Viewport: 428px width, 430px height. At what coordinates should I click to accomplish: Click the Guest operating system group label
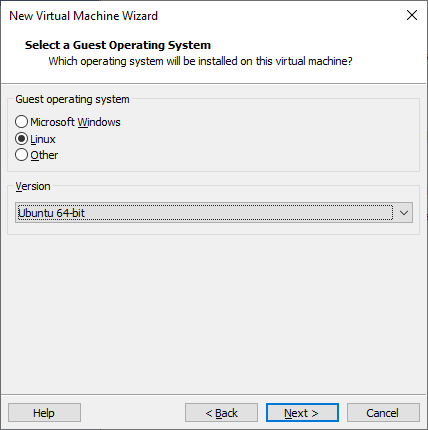coord(72,99)
